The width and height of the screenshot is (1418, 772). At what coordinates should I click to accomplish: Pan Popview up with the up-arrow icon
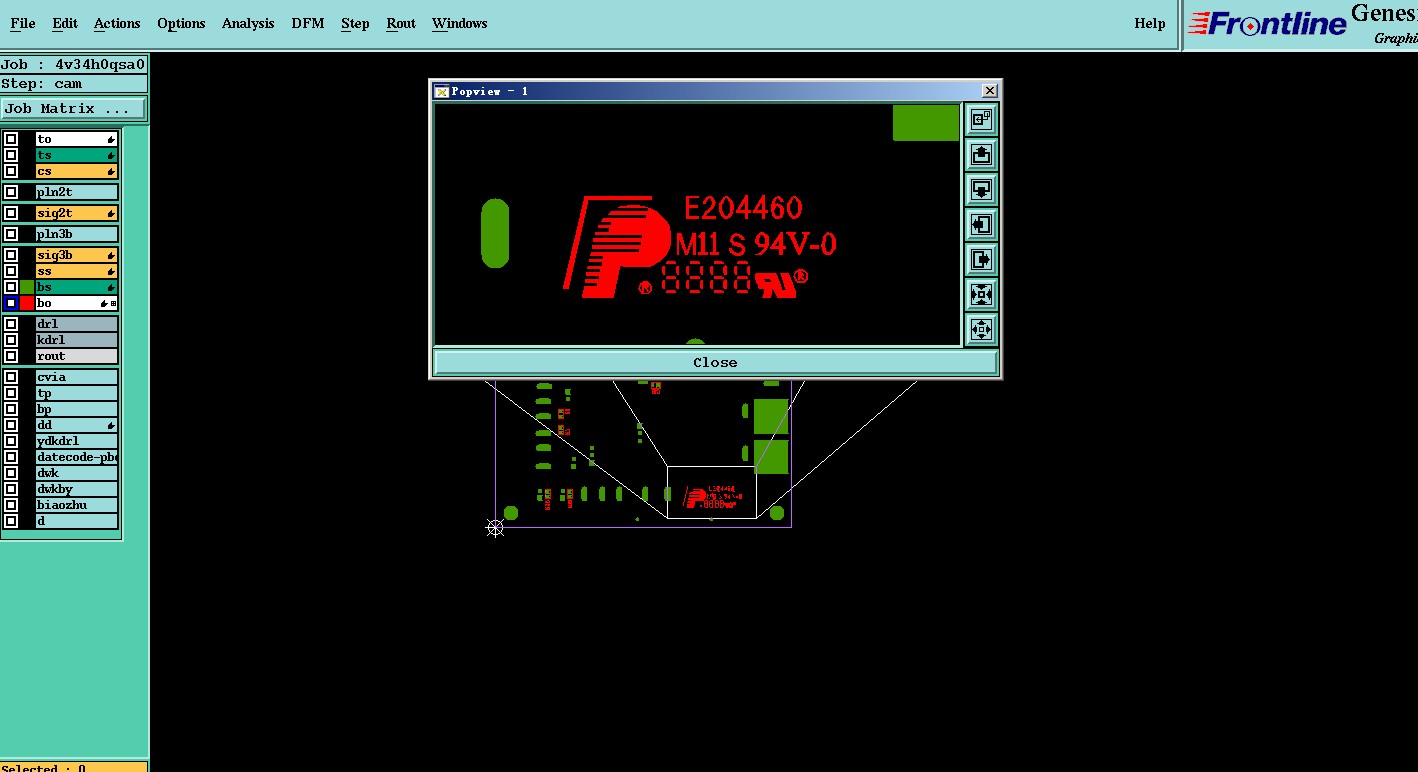(x=981, y=154)
